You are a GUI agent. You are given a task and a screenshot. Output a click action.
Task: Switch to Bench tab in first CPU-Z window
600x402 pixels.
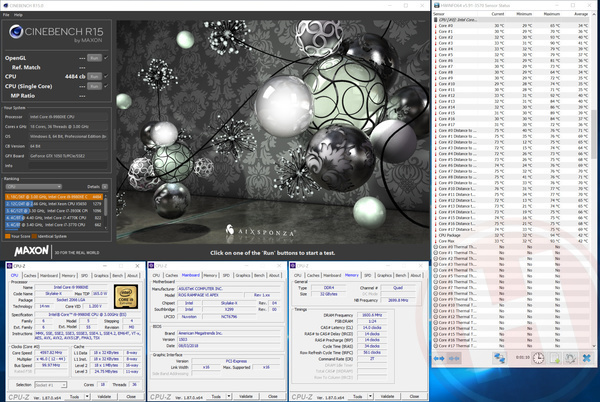[x=117, y=275]
